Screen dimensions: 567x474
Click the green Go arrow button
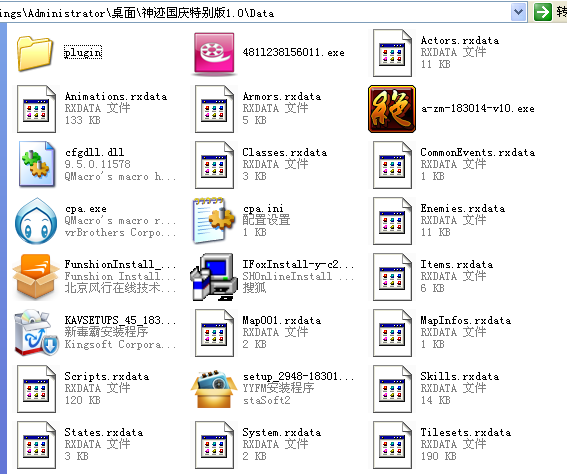(x=542, y=12)
